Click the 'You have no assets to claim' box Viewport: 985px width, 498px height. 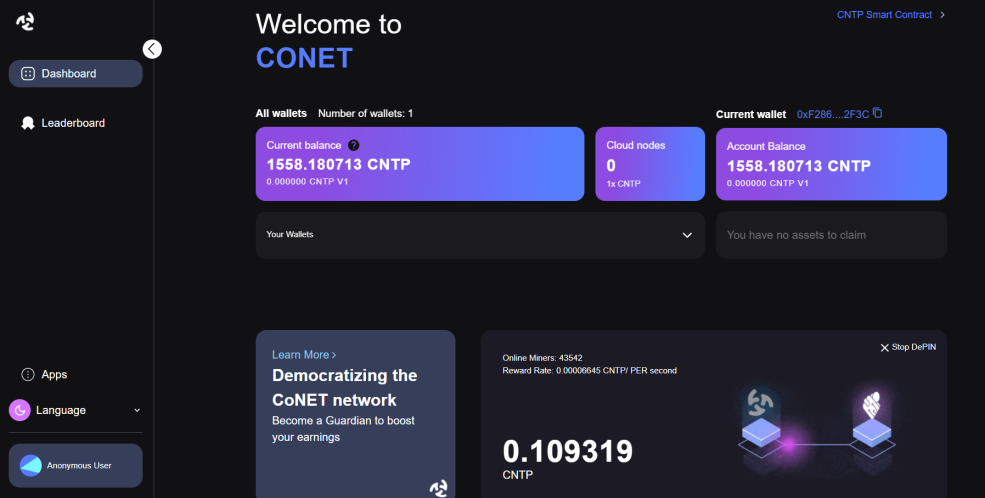pos(831,235)
